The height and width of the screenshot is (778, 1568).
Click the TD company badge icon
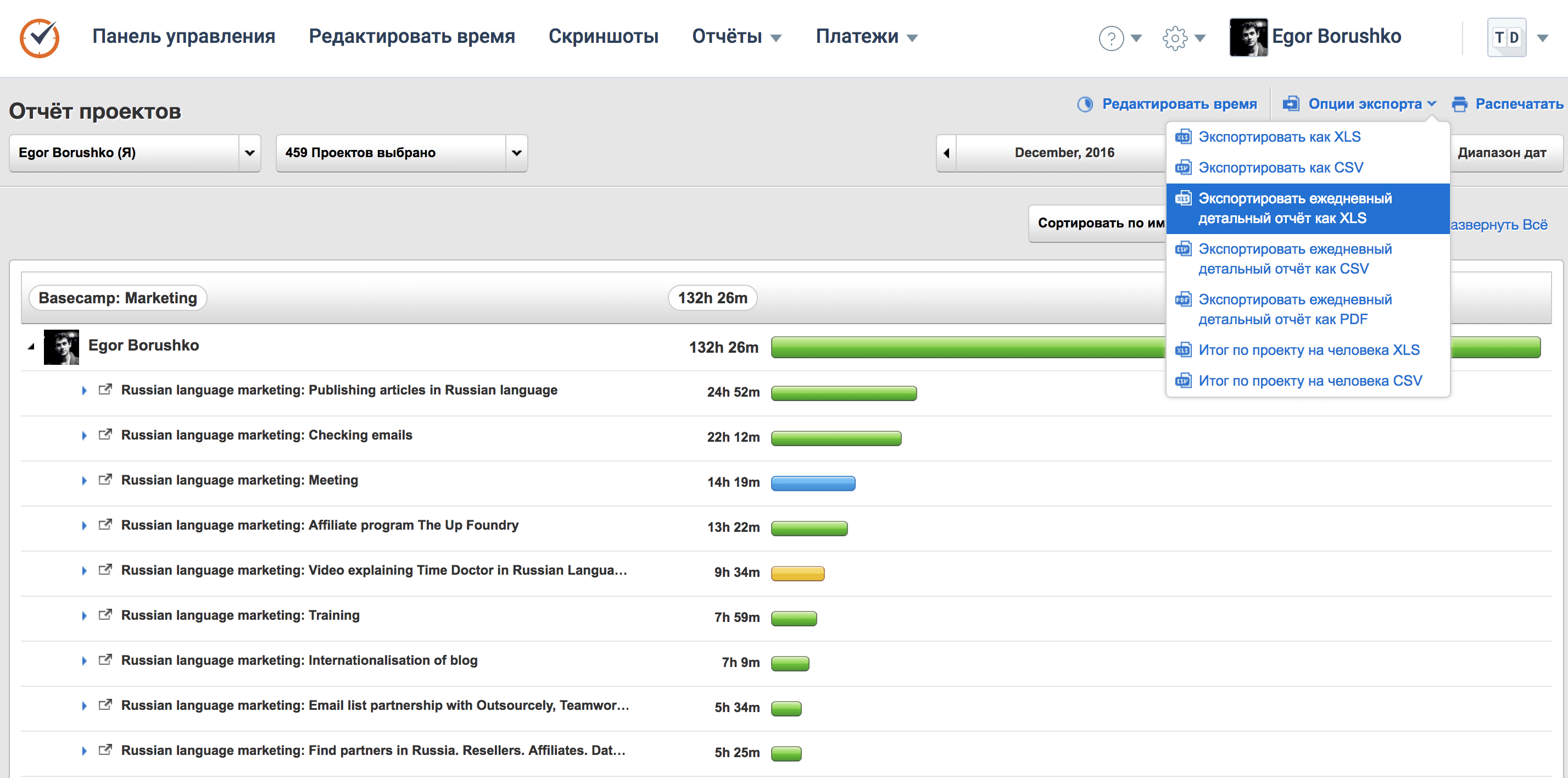click(x=1506, y=38)
